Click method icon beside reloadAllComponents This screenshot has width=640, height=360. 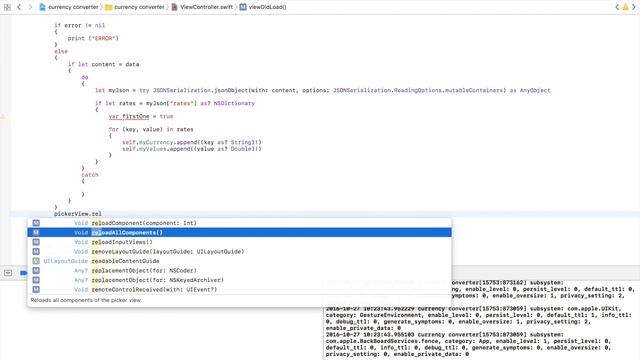click(36, 233)
